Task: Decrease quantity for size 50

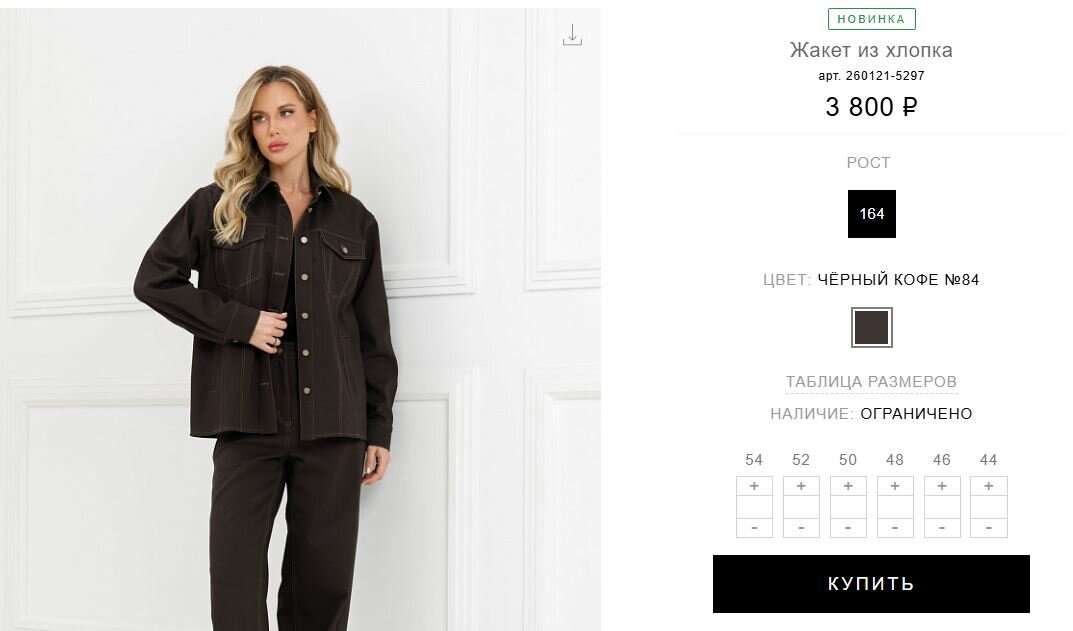Action: pyautogui.click(x=848, y=528)
